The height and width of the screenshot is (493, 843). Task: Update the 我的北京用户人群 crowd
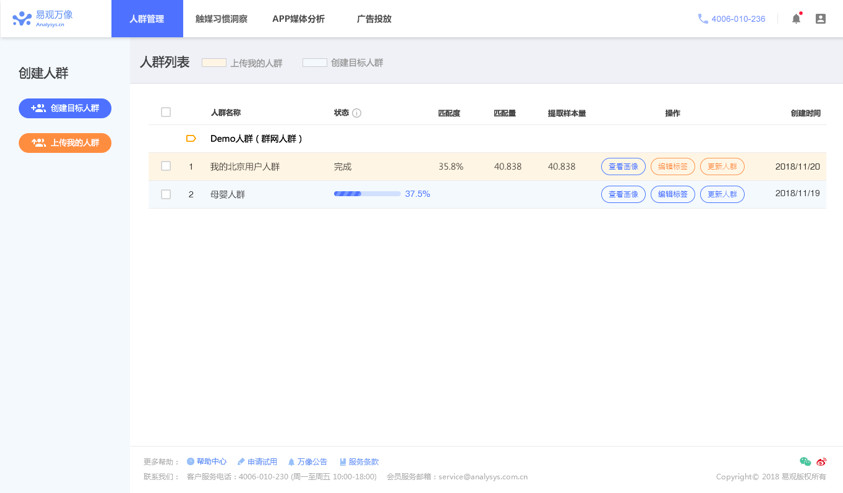[722, 167]
